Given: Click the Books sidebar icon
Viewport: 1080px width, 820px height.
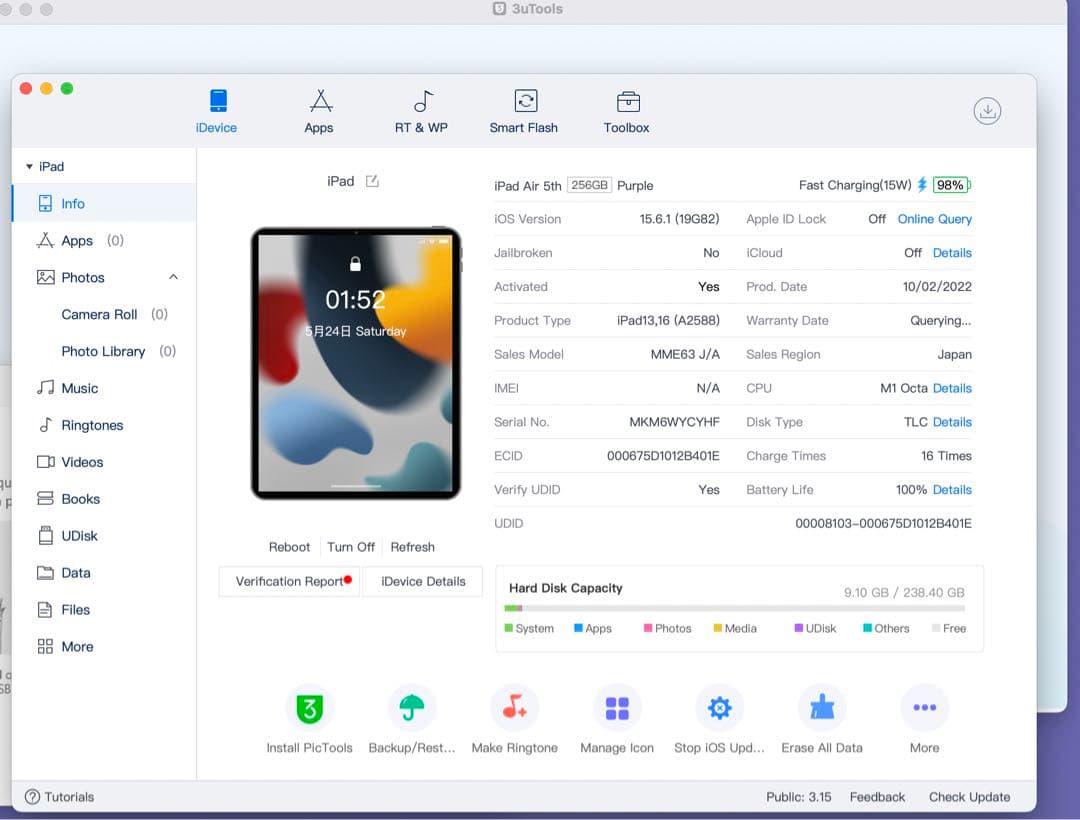Looking at the screenshot, I should [x=45, y=498].
